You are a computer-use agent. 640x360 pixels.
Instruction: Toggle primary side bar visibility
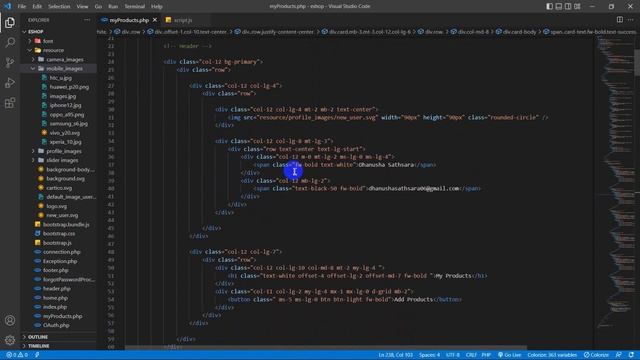pos(549,6)
